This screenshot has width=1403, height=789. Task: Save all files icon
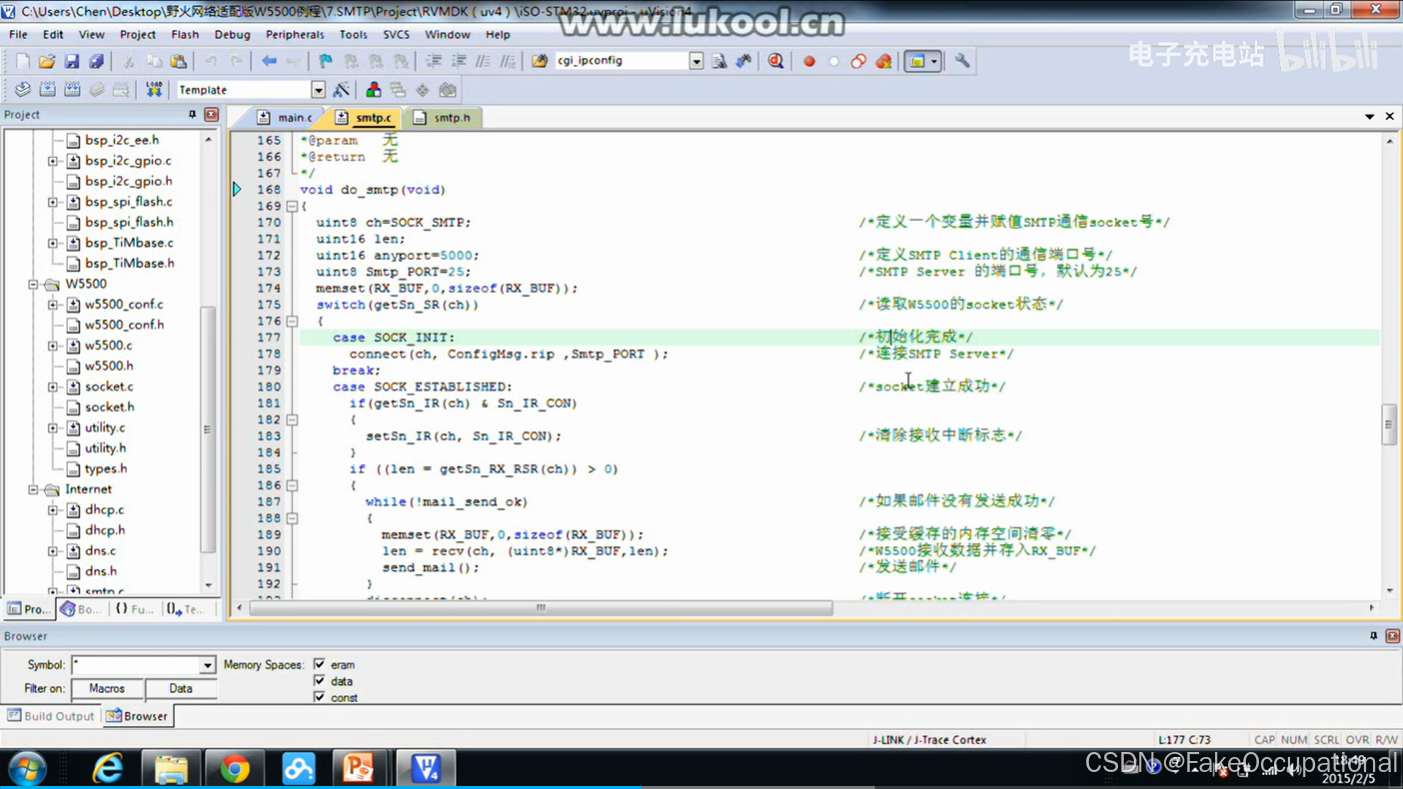click(x=96, y=61)
